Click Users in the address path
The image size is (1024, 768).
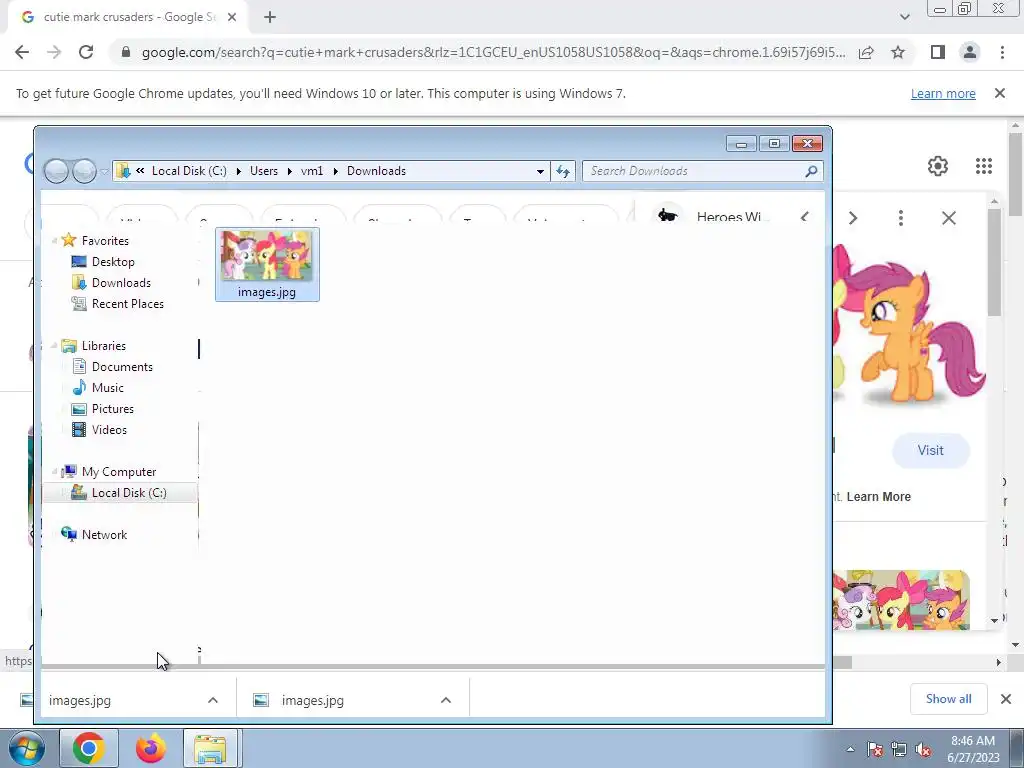point(264,171)
